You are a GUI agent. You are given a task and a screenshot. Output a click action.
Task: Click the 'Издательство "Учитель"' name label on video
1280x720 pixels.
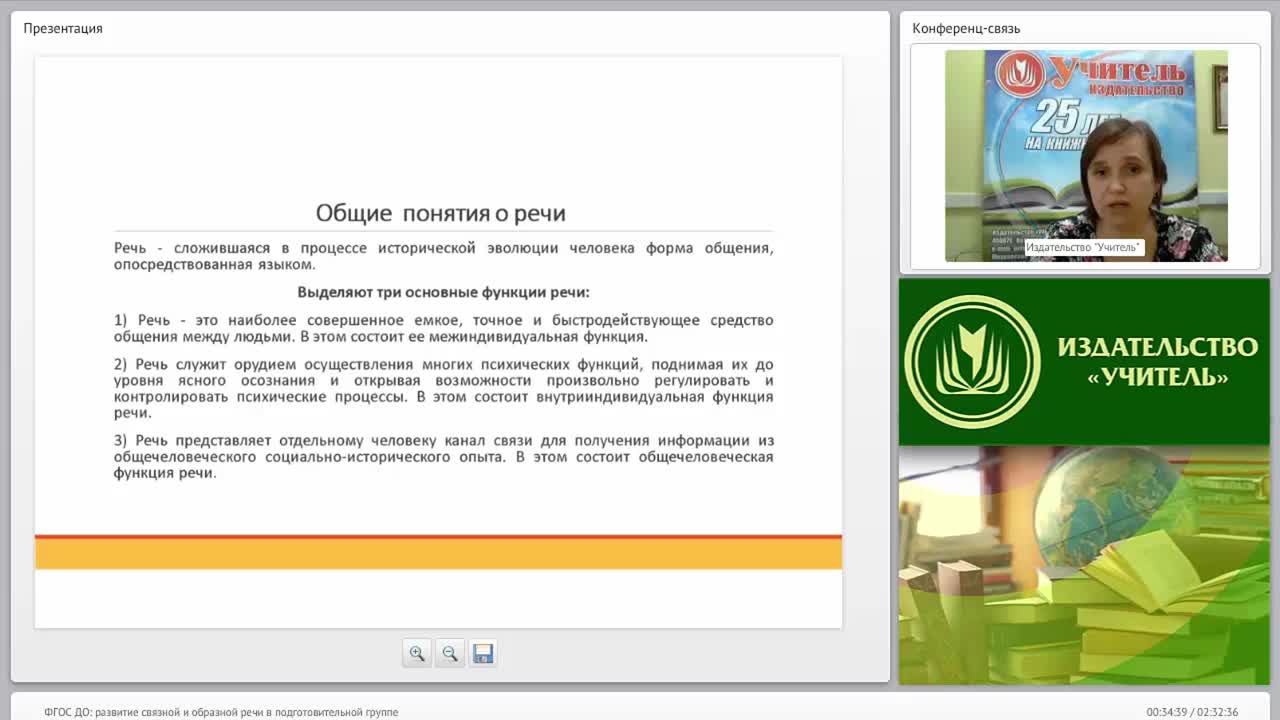point(1083,247)
